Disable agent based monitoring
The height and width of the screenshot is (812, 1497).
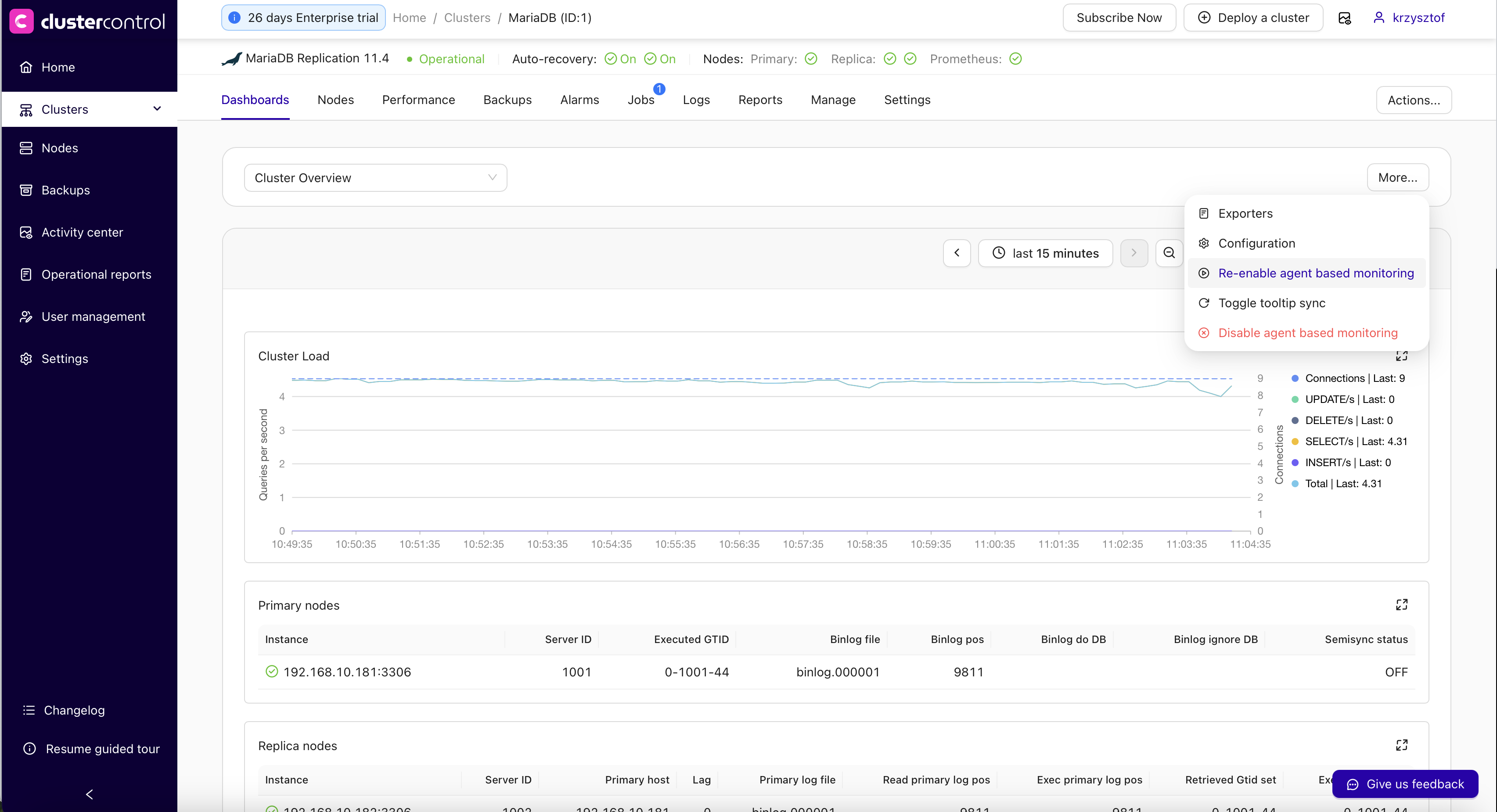(x=1307, y=332)
